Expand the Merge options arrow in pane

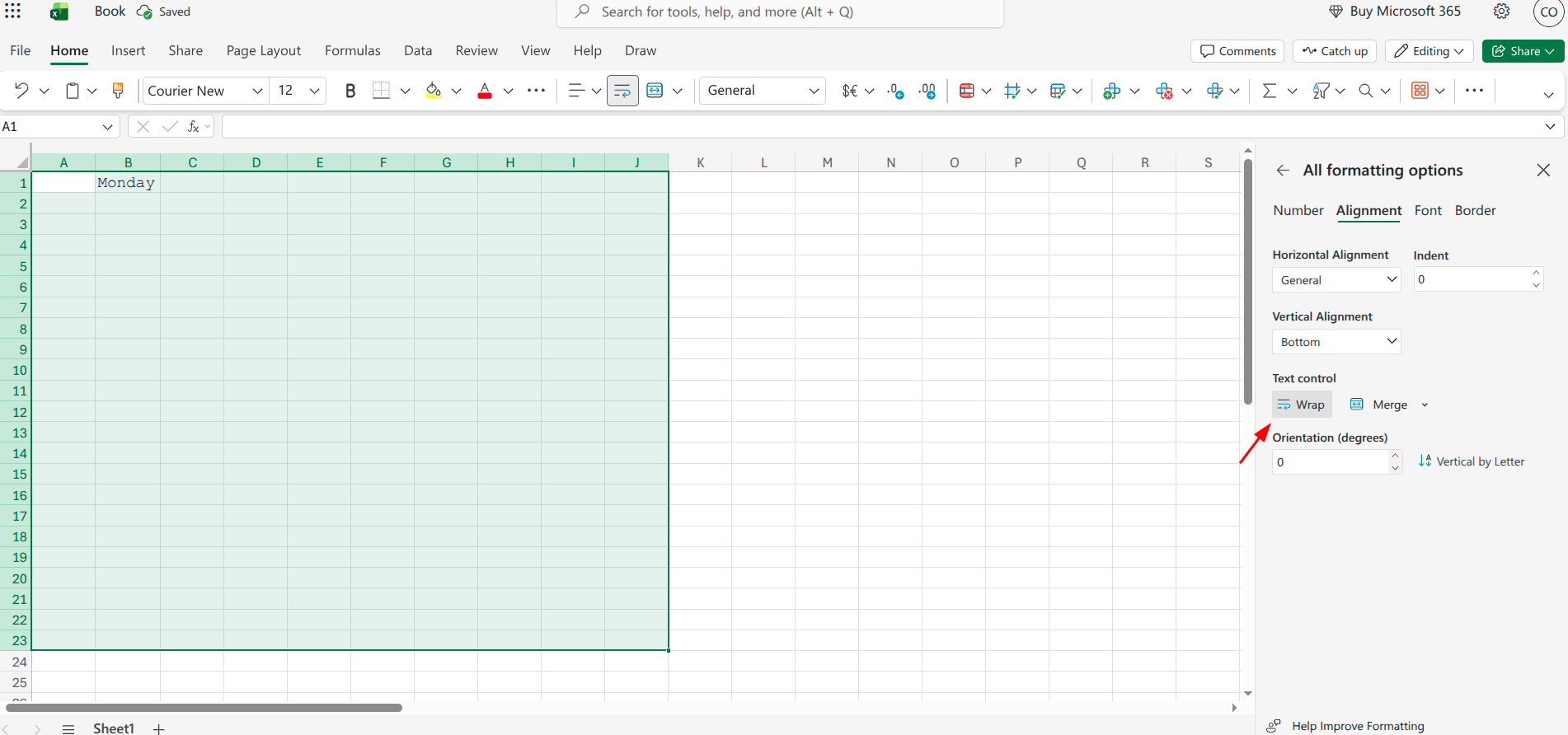1425,405
